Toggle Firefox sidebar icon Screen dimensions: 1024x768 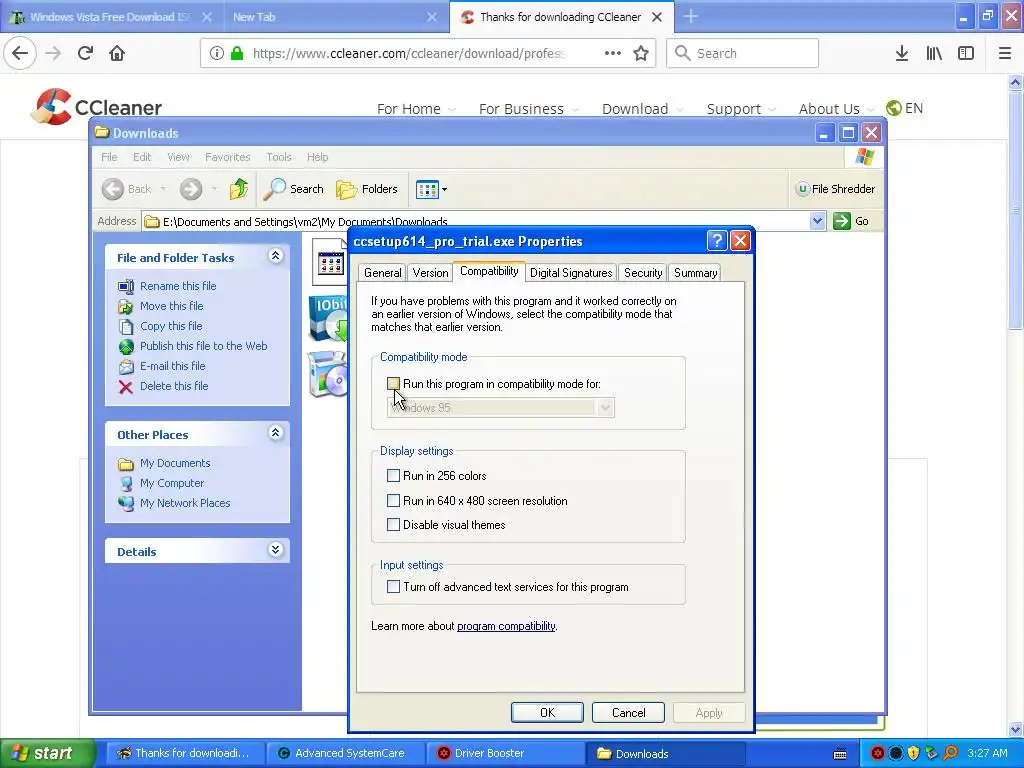coord(966,53)
